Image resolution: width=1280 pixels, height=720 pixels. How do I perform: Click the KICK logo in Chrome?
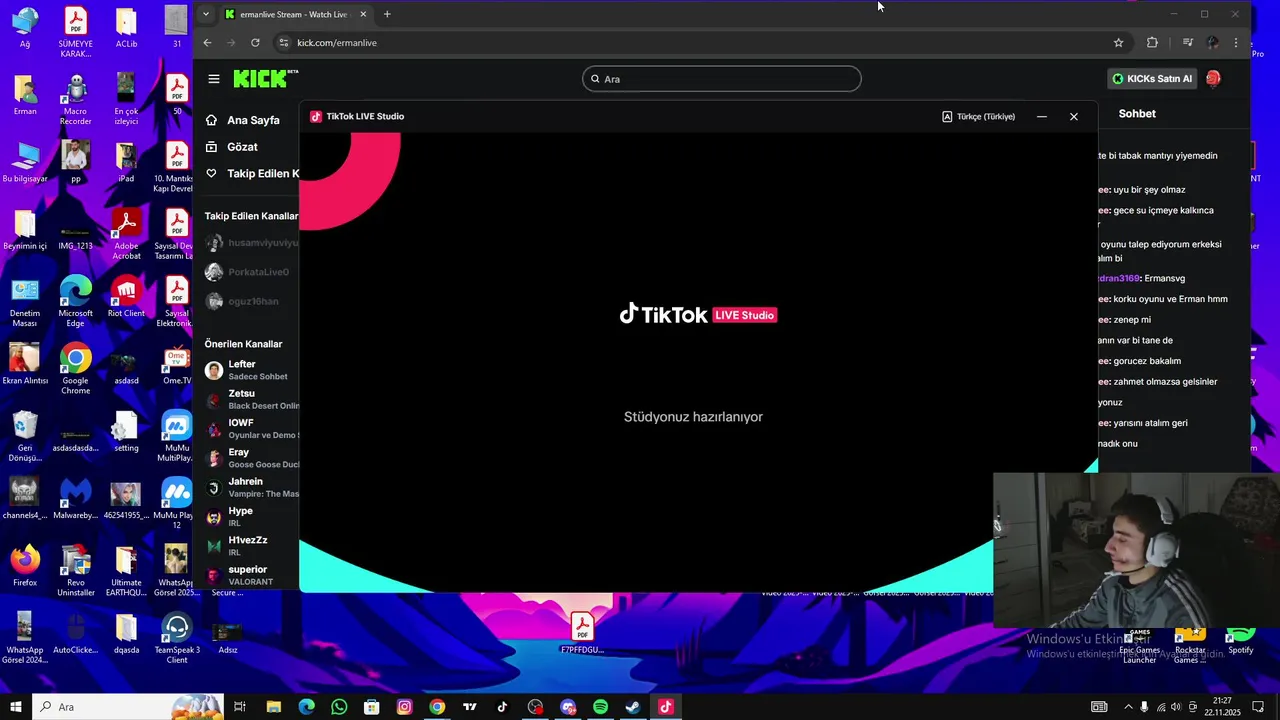coord(265,79)
